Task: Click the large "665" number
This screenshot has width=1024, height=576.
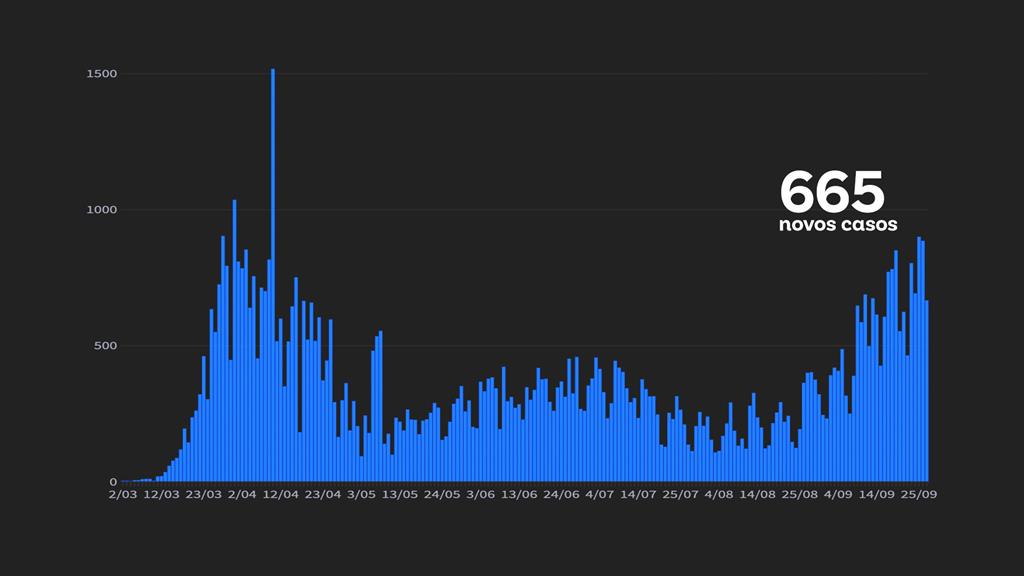Action: tap(832, 191)
